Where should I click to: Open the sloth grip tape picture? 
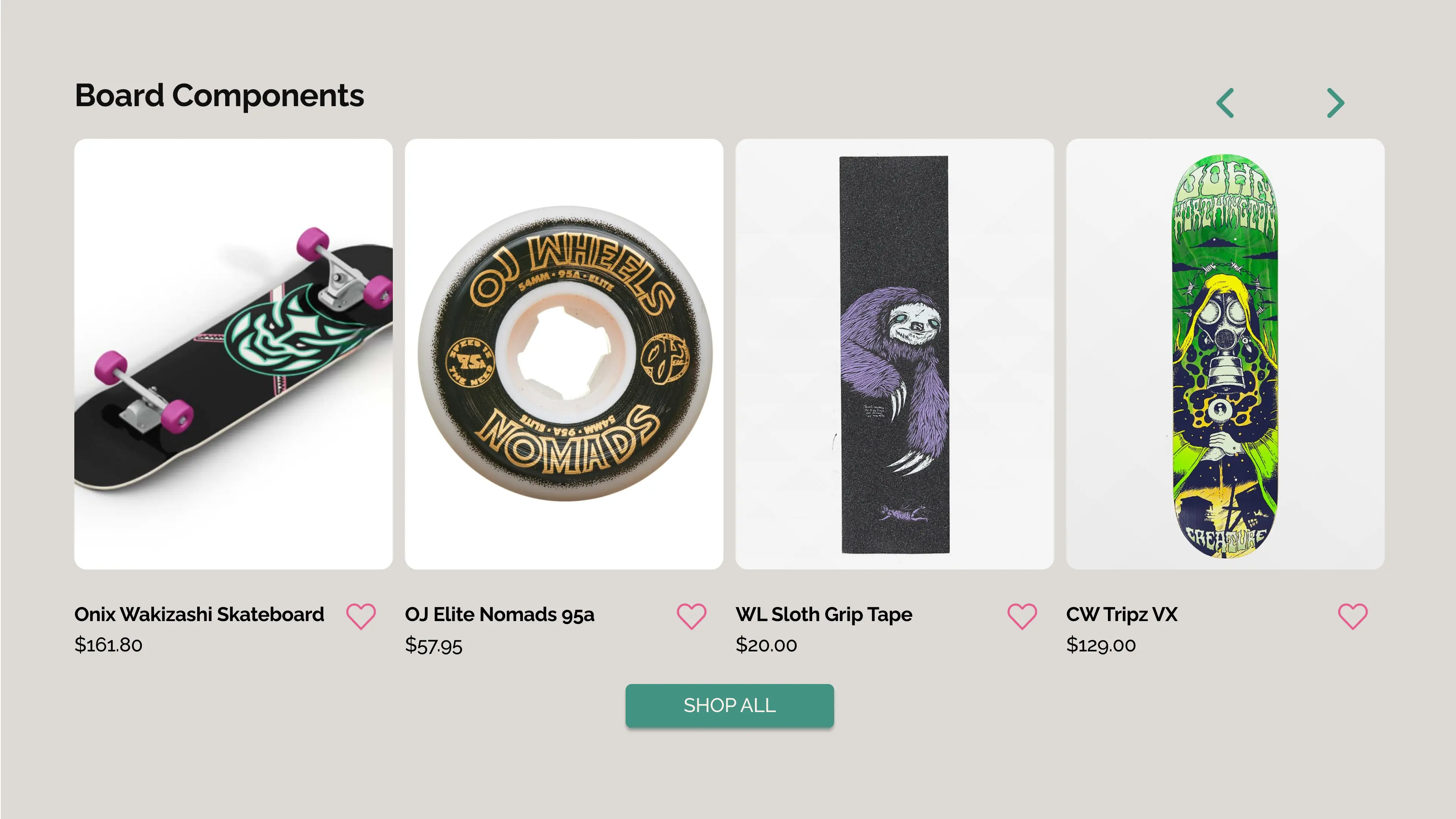point(894,354)
